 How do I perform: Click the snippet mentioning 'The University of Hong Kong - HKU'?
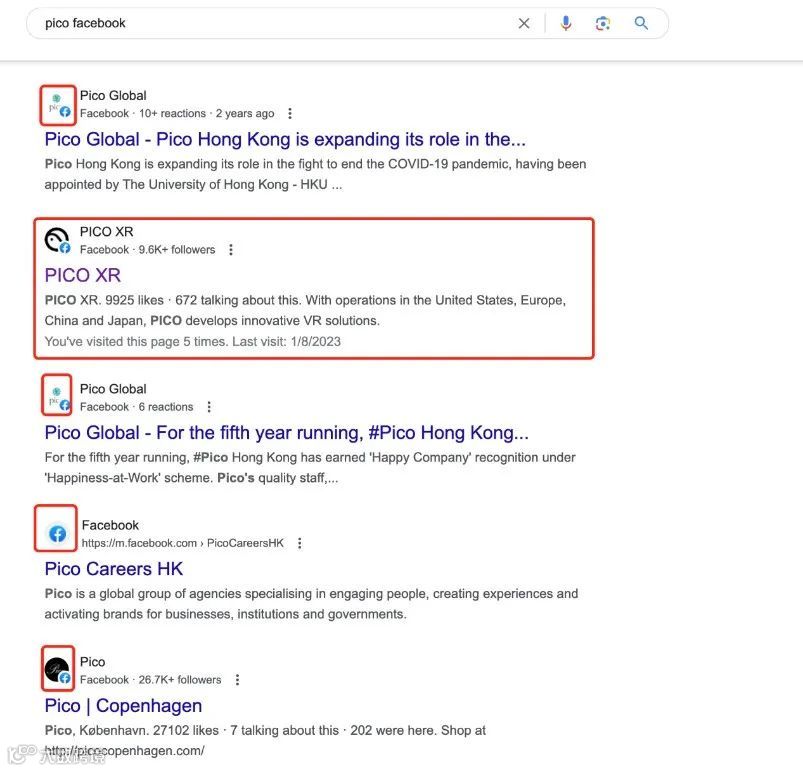pos(315,174)
